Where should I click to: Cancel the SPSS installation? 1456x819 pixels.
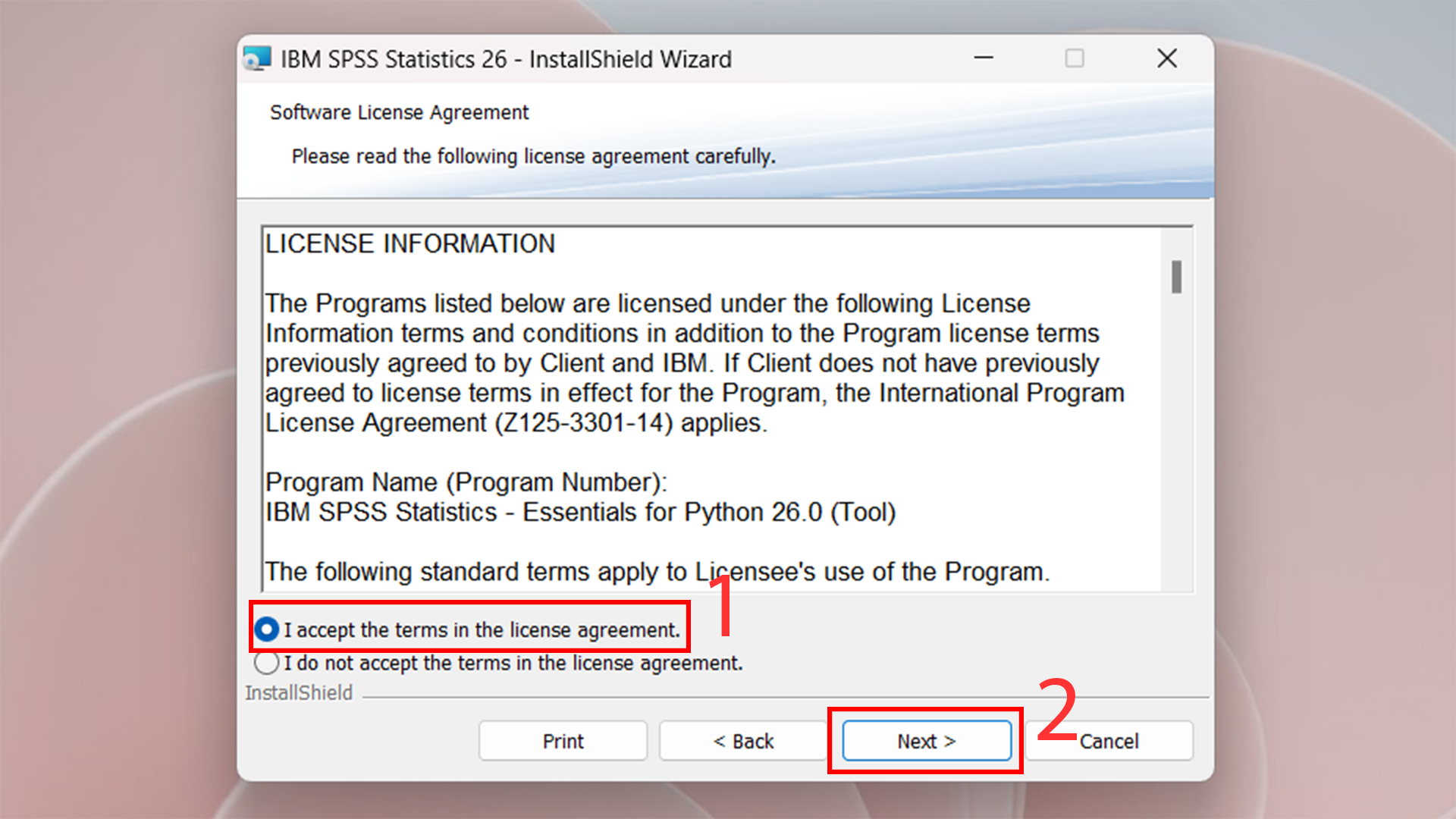click(x=1109, y=741)
